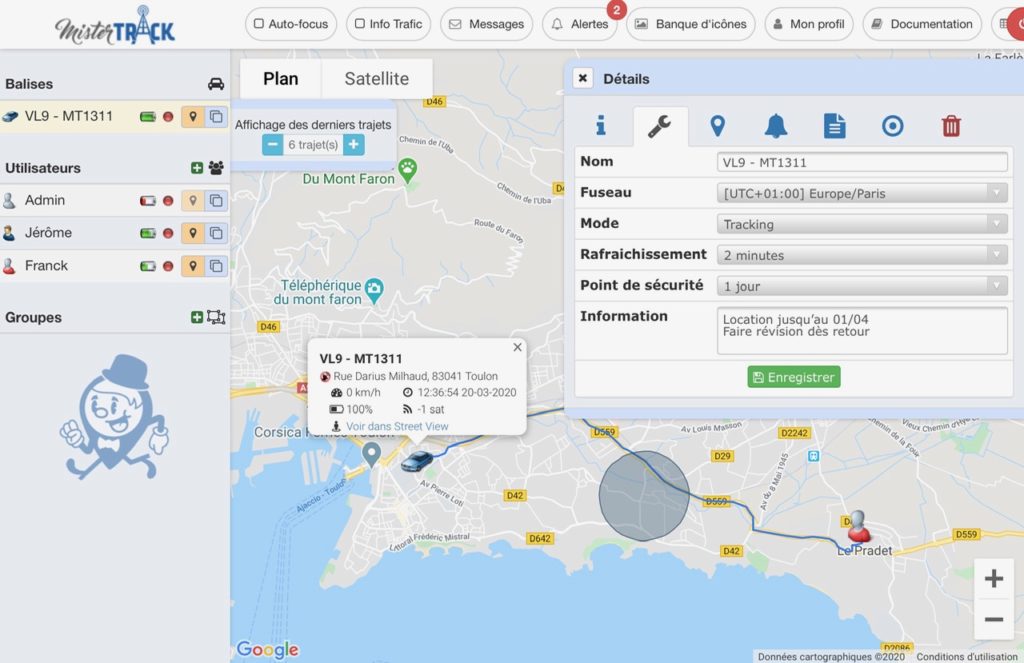Open Documentation

[x=922, y=24]
